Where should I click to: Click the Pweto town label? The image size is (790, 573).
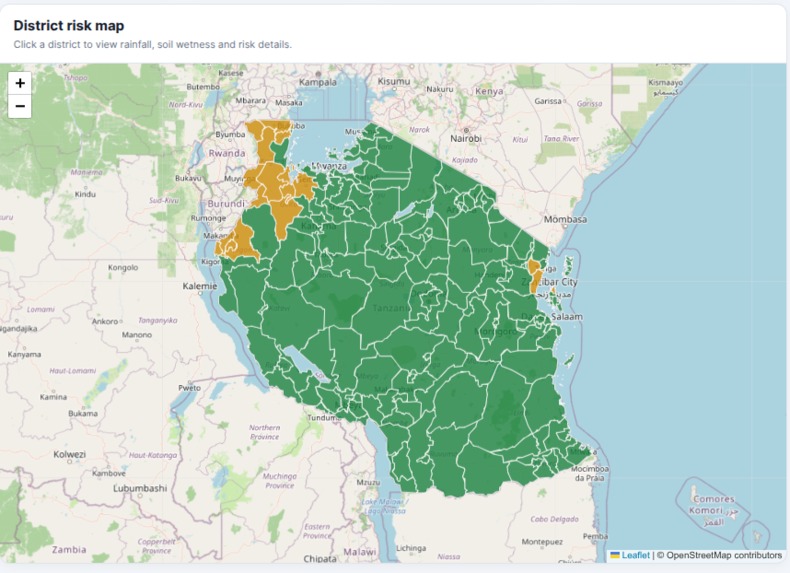point(189,388)
